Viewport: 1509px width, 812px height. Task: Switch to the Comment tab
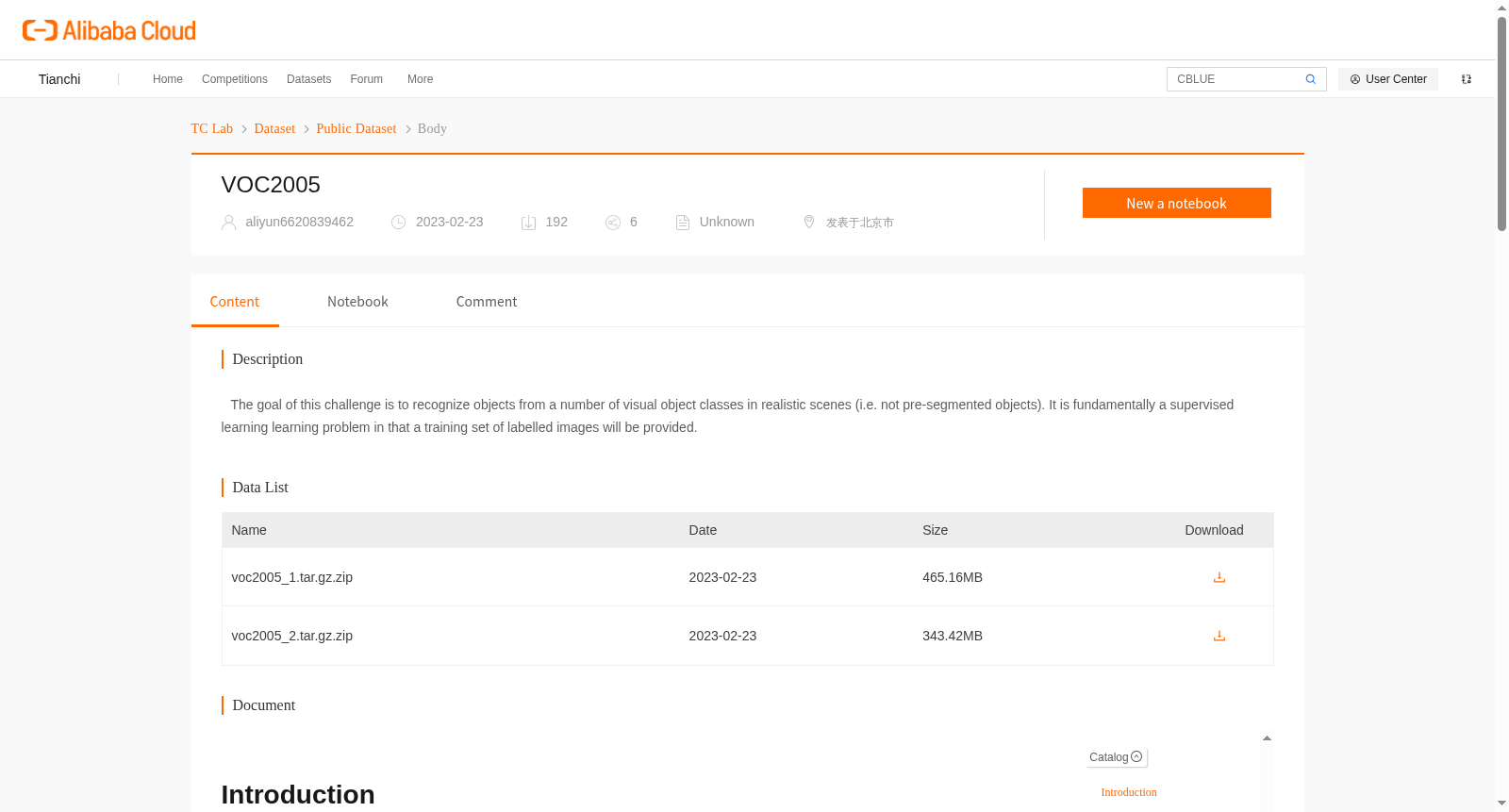pos(487,302)
